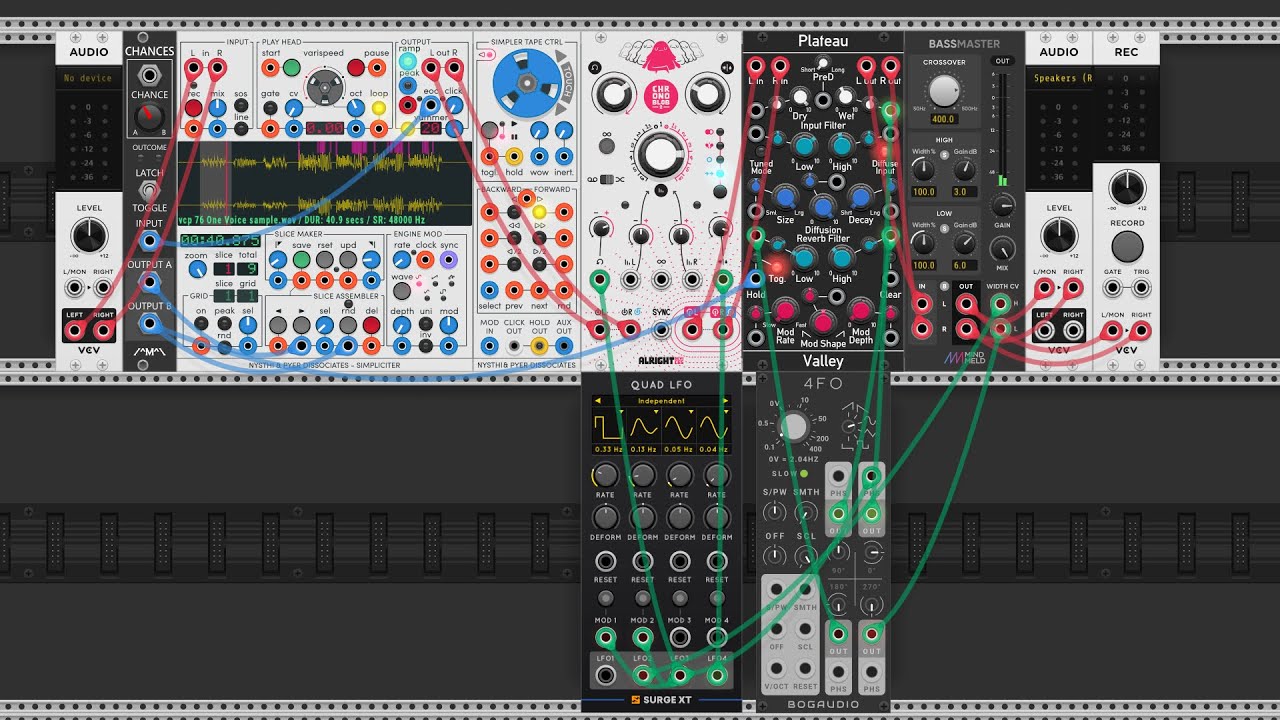Click the Chances INPUT jack

(149, 240)
